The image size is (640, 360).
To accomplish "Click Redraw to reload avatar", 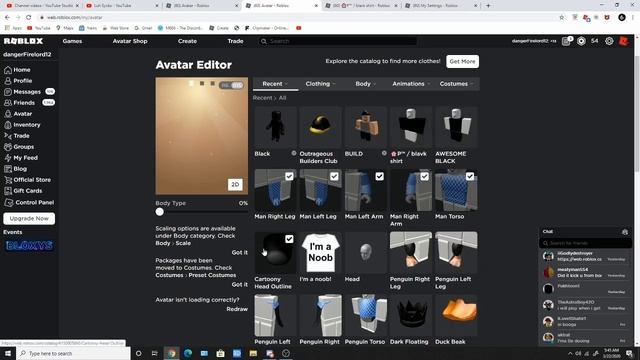I will point(237,309).
